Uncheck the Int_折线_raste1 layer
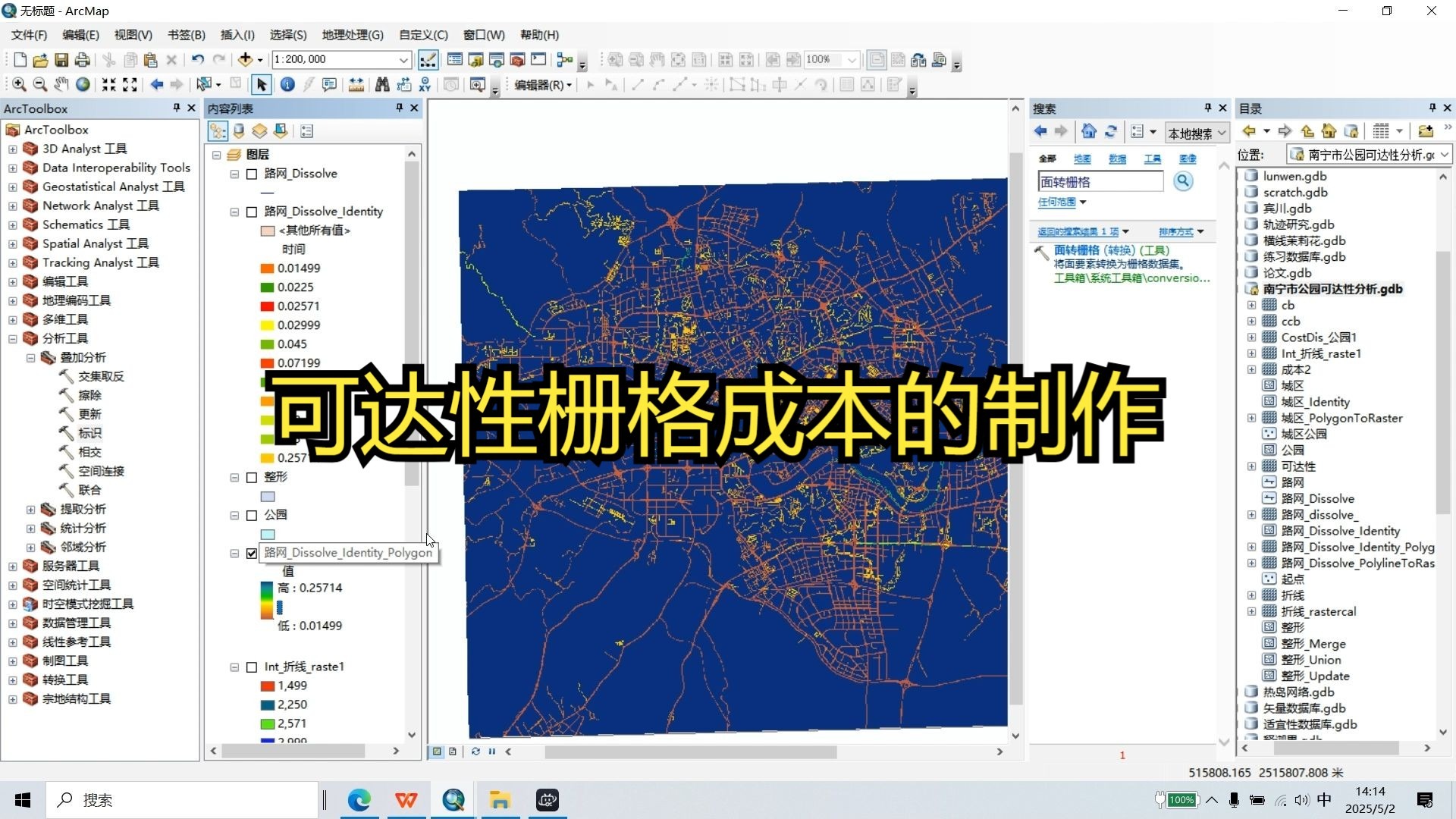Image resolution: width=1456 pixels, height=819 pixels. (253, 667)
